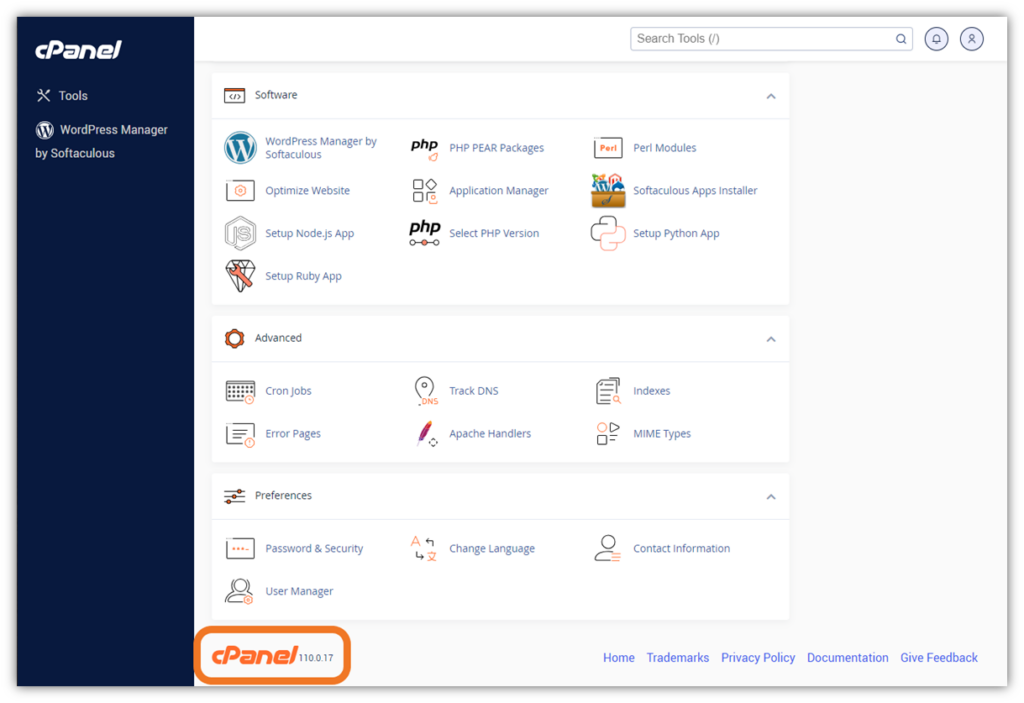Open the Select PHP Version text link
This screenshot has height=703, width=1024.
494,233
